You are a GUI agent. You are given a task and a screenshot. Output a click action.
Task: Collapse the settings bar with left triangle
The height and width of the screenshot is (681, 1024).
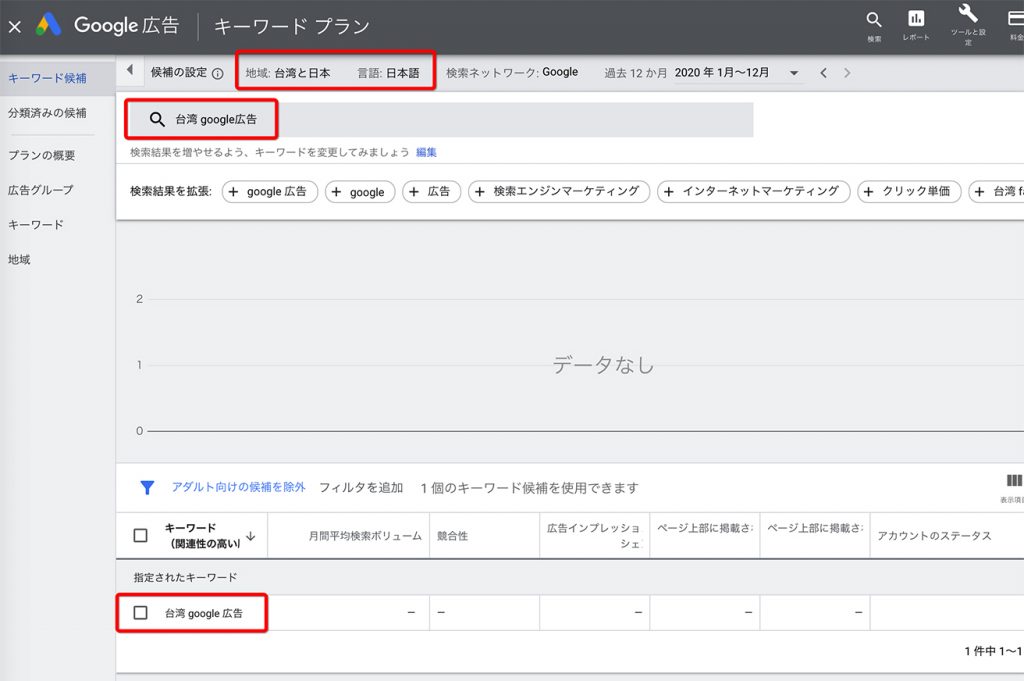[130, 70]
